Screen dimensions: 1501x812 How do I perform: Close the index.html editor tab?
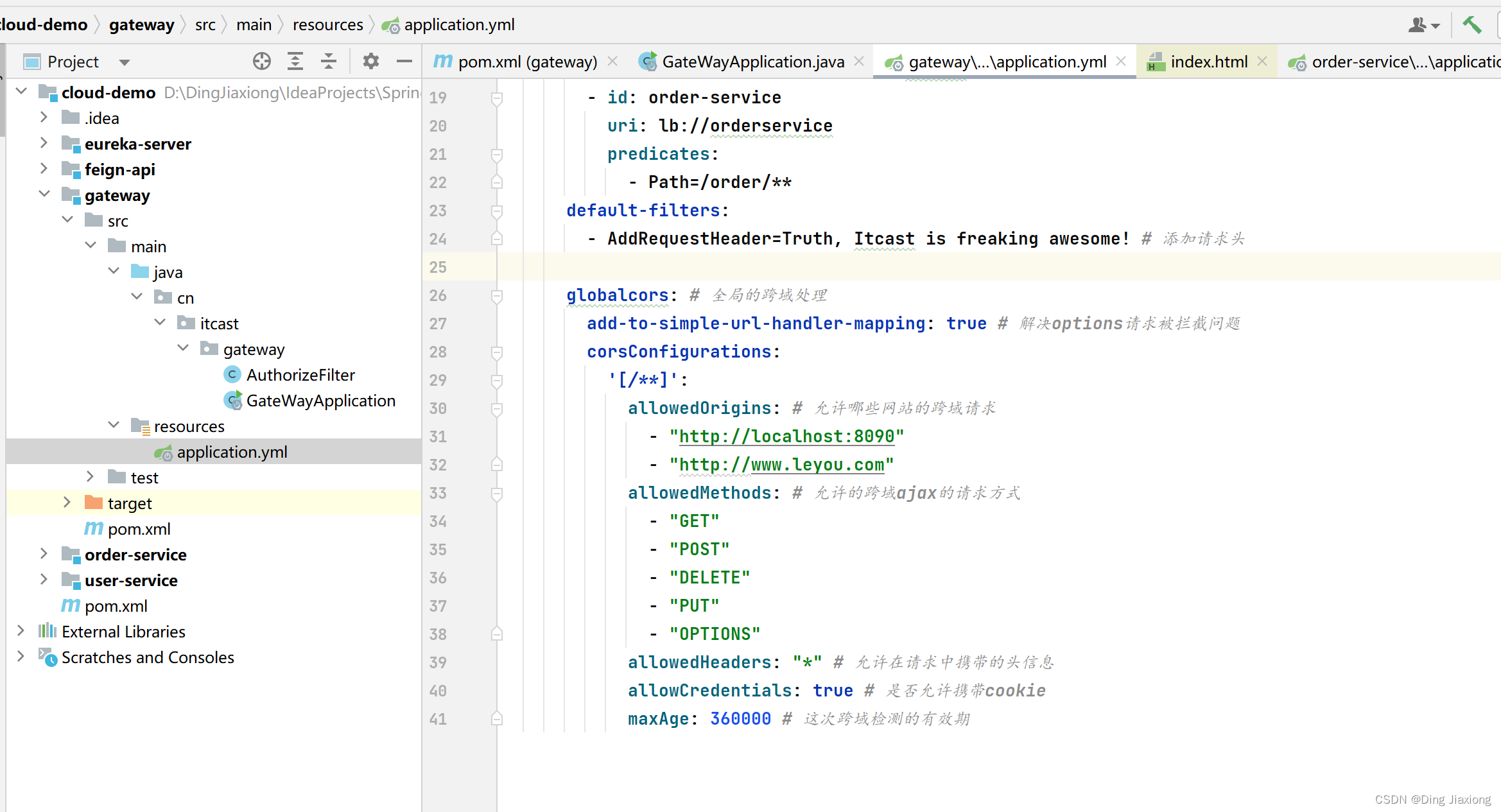point(1262,62)
